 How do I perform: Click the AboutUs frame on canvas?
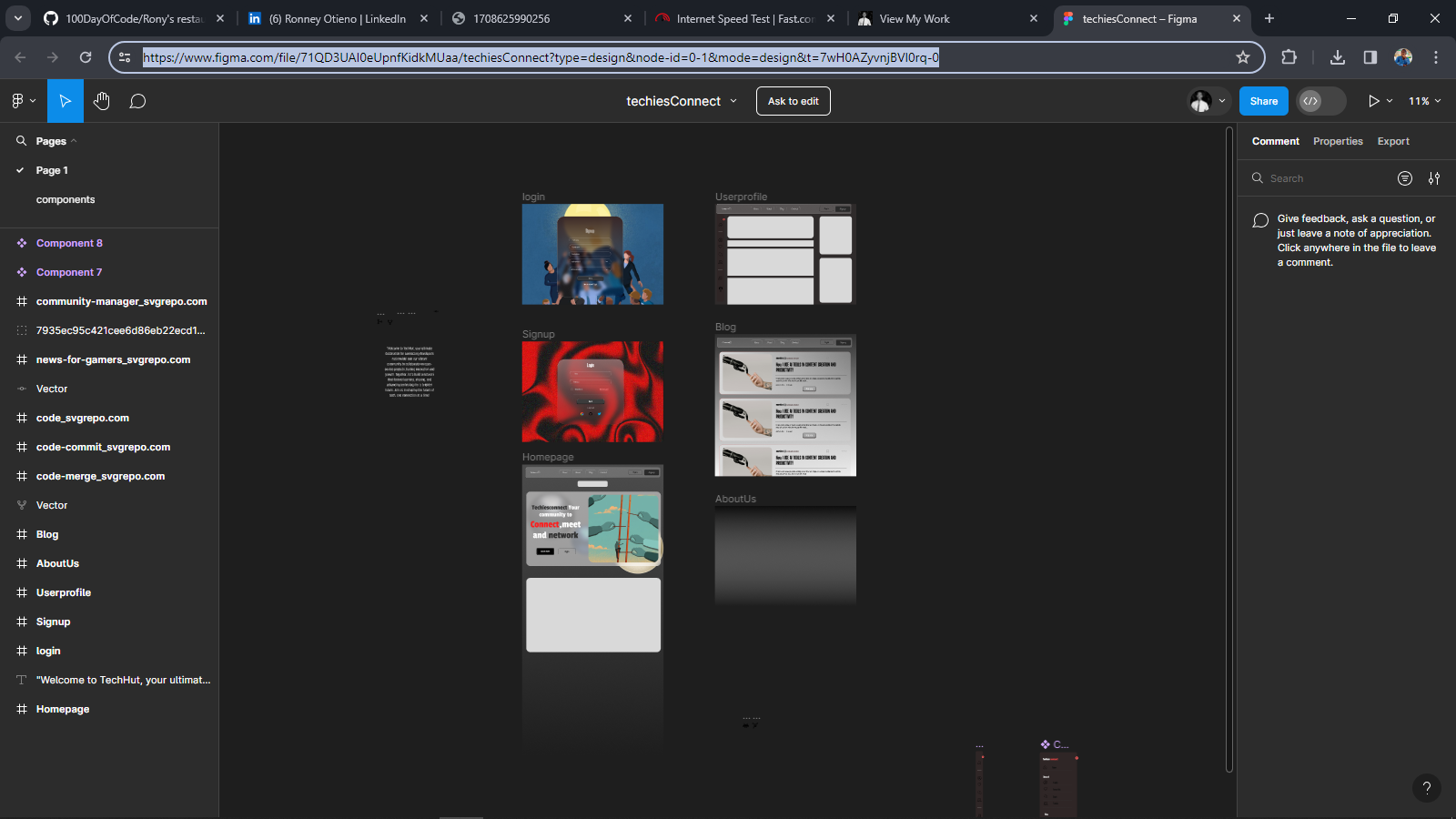(x=785, y=556)
